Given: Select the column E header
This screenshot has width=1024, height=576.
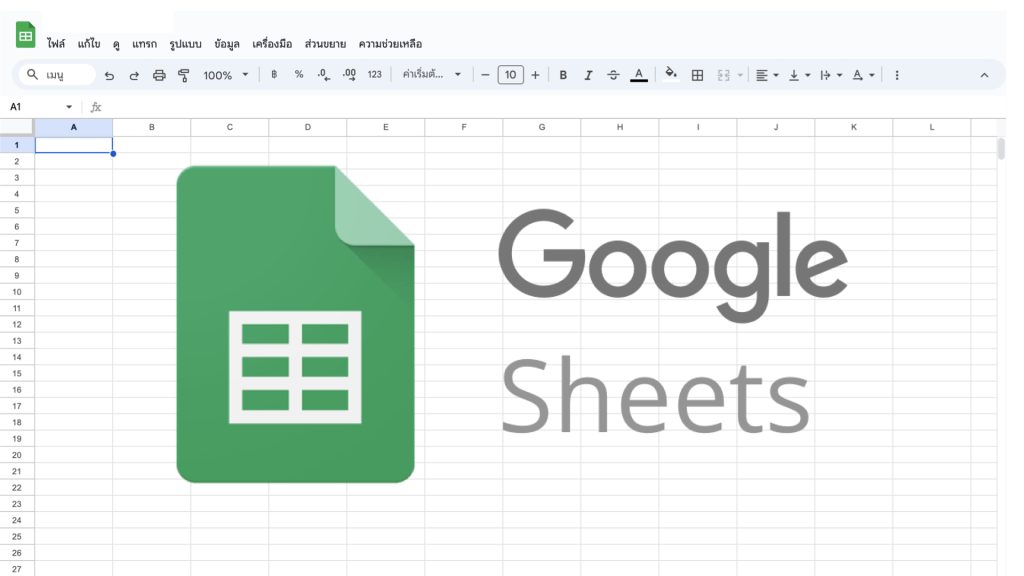Looking at the screenshot, I should pos(386,127).
